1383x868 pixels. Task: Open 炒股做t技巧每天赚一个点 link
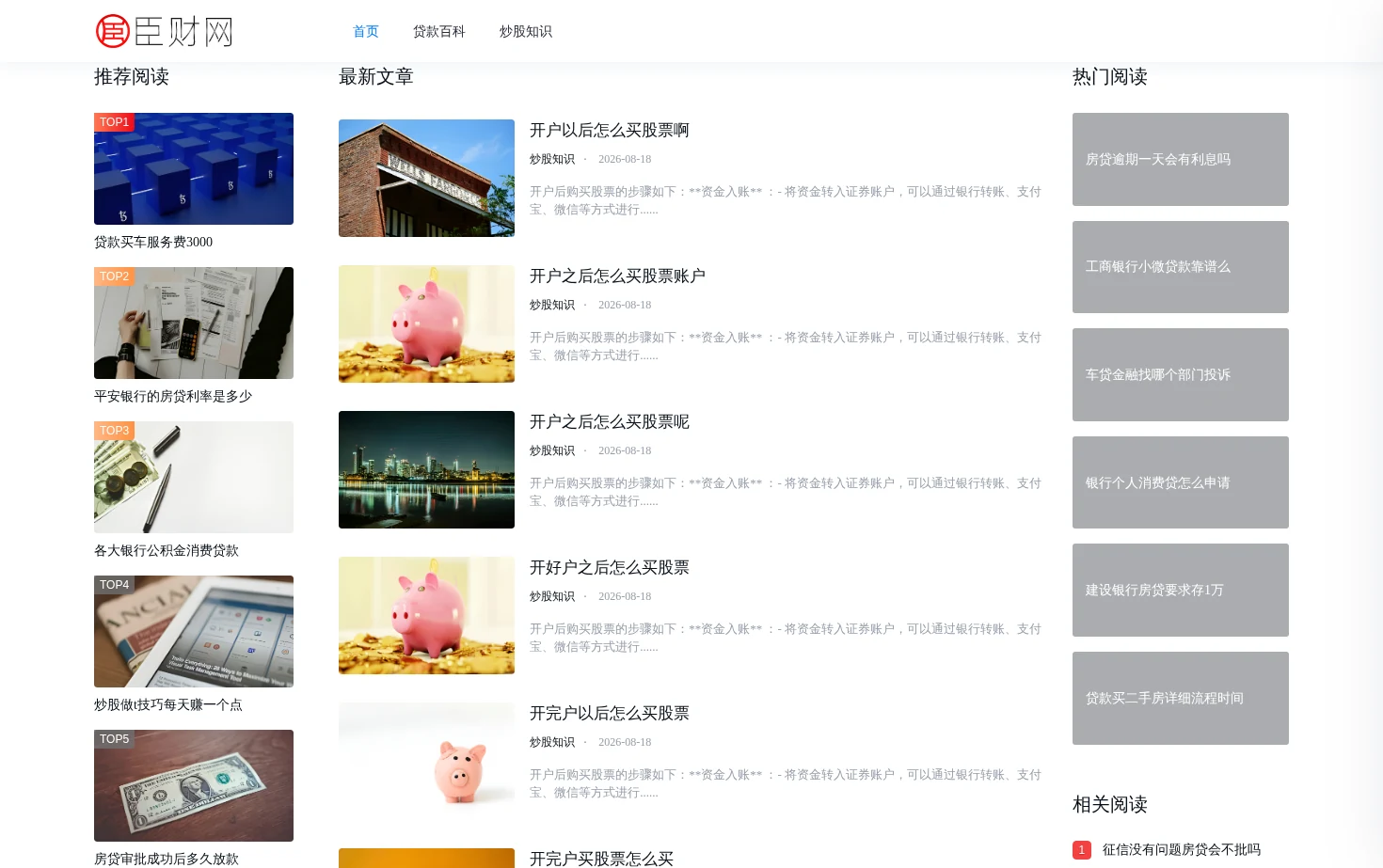[x=168, y=705]
